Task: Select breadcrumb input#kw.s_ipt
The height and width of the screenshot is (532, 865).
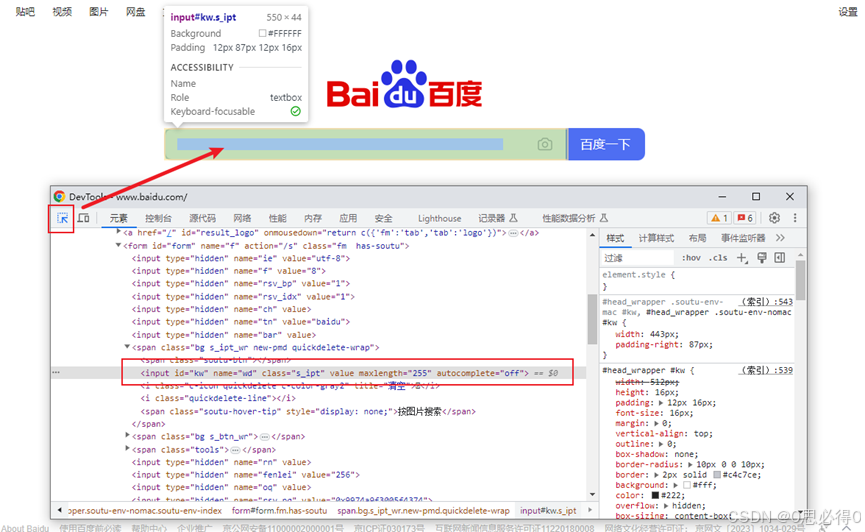Action: tap(548, 511)
